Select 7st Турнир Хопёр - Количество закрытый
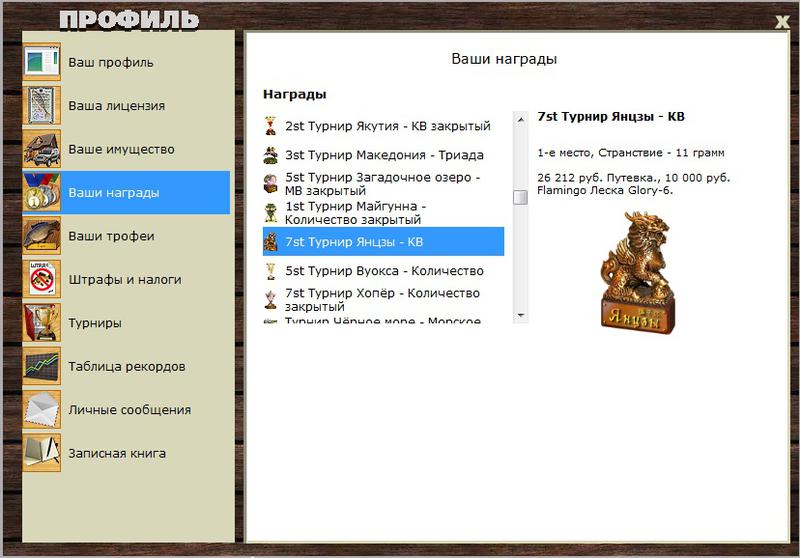 383,299
